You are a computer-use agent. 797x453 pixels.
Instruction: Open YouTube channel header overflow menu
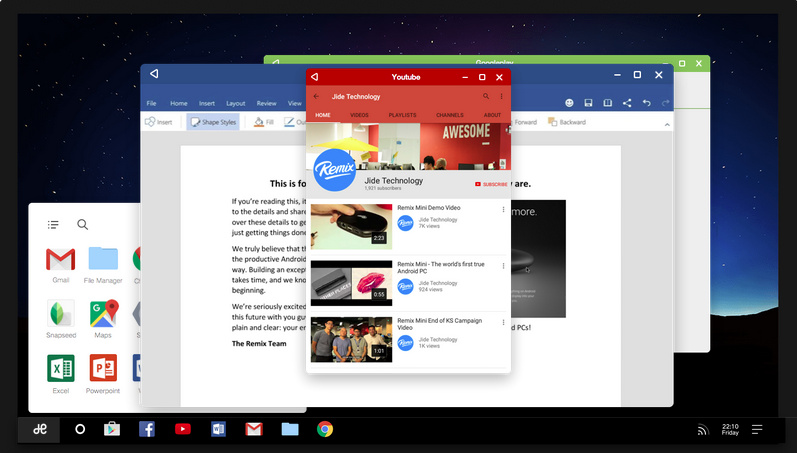coord(501,96)
